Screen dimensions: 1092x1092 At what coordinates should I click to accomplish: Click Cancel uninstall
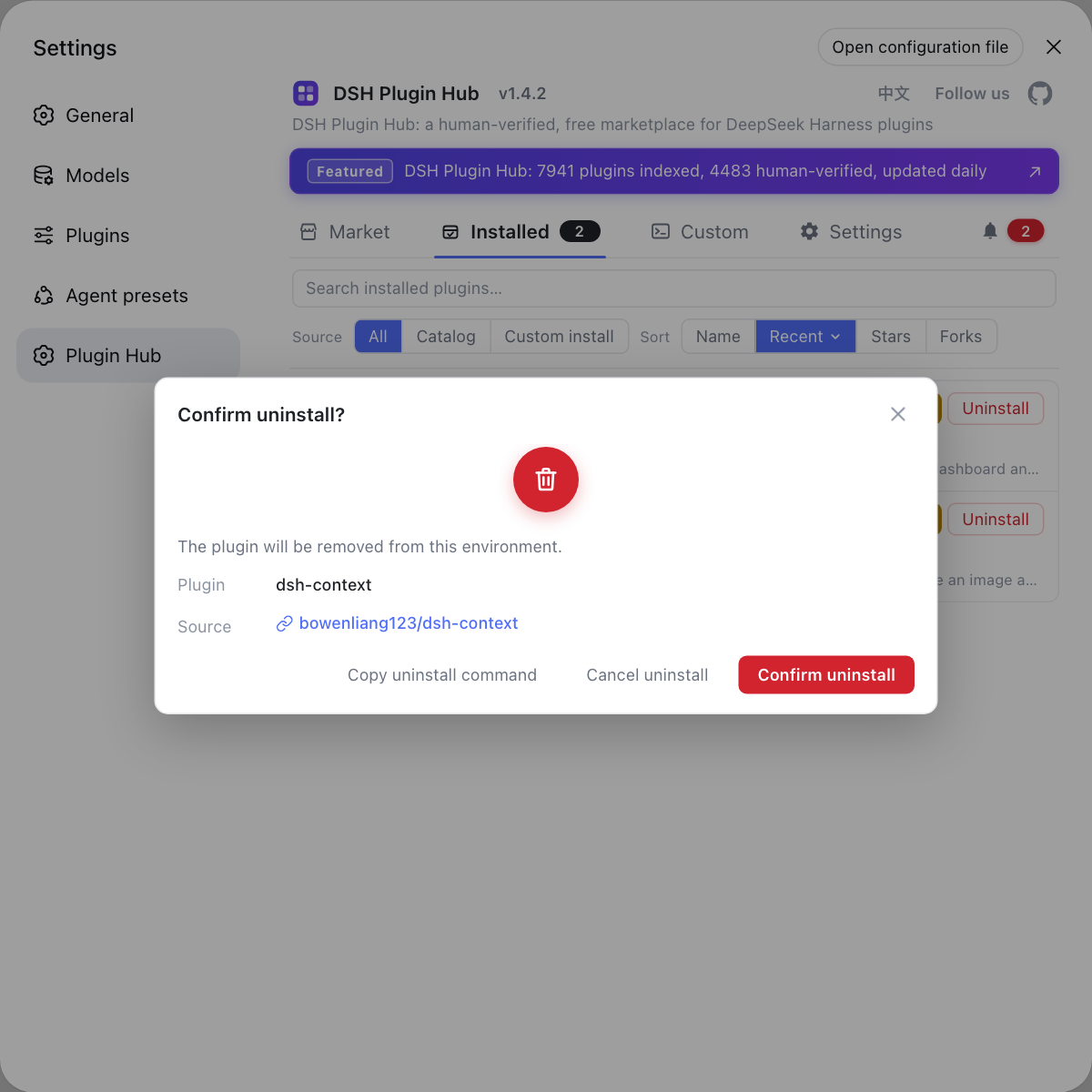[x=647, y=675]
